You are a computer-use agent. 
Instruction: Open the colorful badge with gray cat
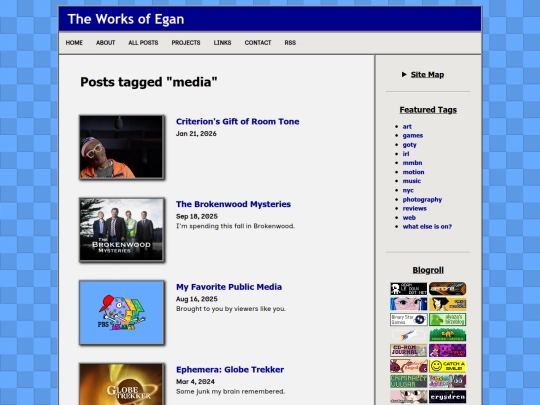coord(447,382)
